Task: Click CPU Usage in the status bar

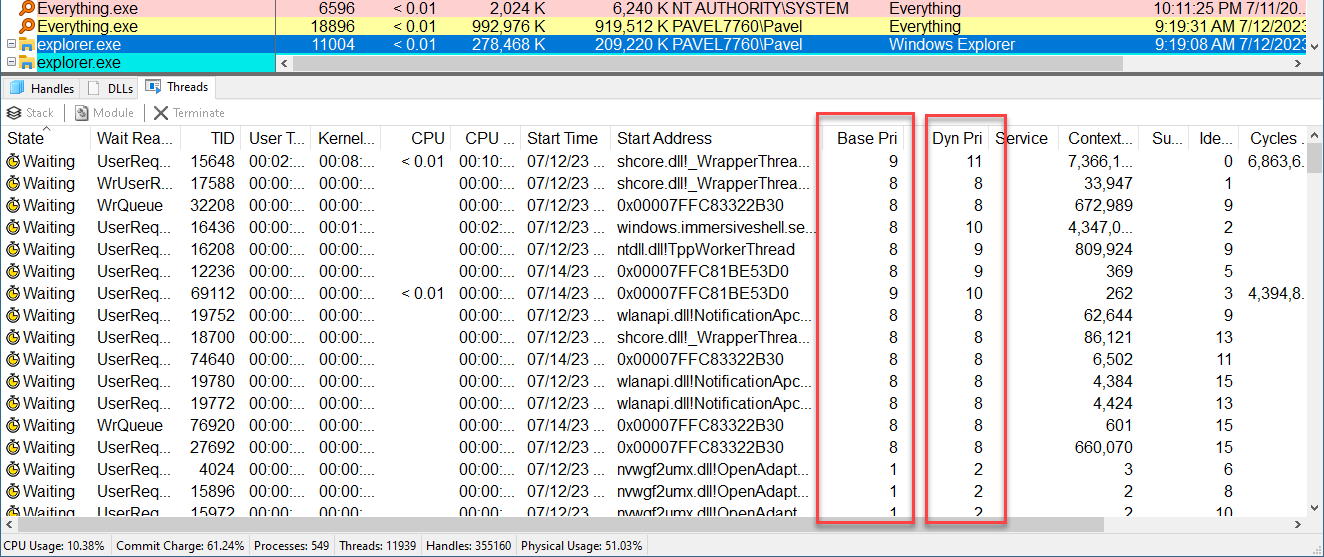Action: tap(55, 546)
